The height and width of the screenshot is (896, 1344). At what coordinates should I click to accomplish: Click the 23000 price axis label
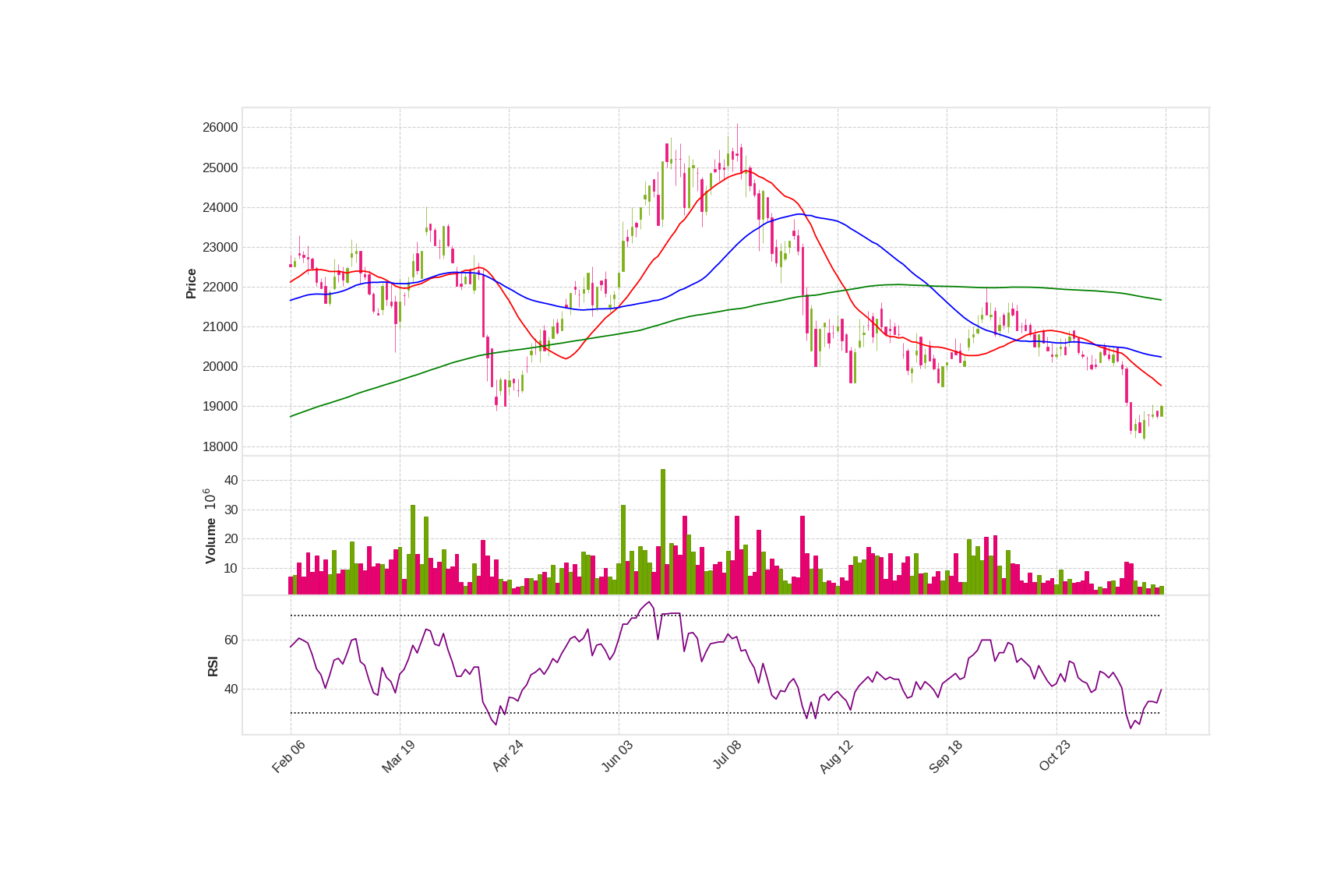(x=220, y=247)
